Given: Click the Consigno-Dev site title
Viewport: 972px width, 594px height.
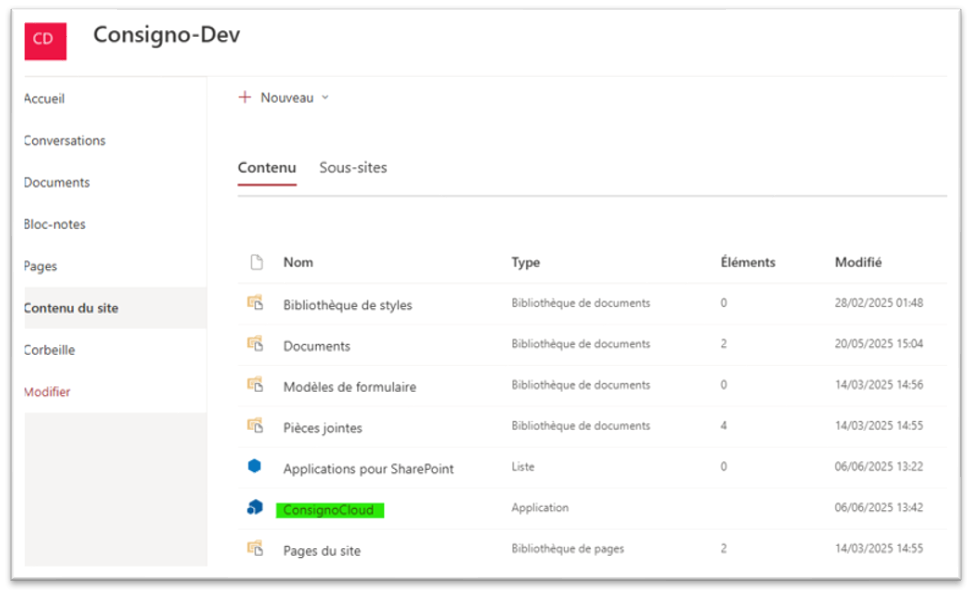Looking at the screenshot, I should tap(167, 35).
